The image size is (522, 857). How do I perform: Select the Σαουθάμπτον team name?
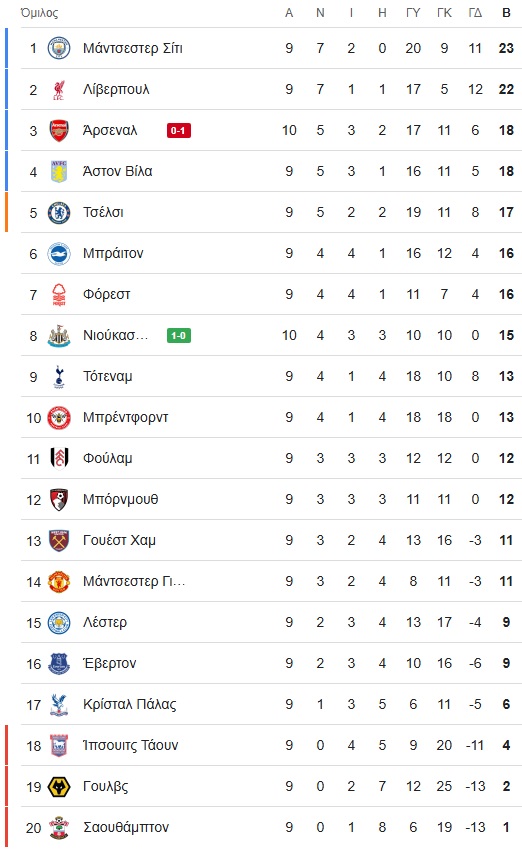tap(126, 827)
